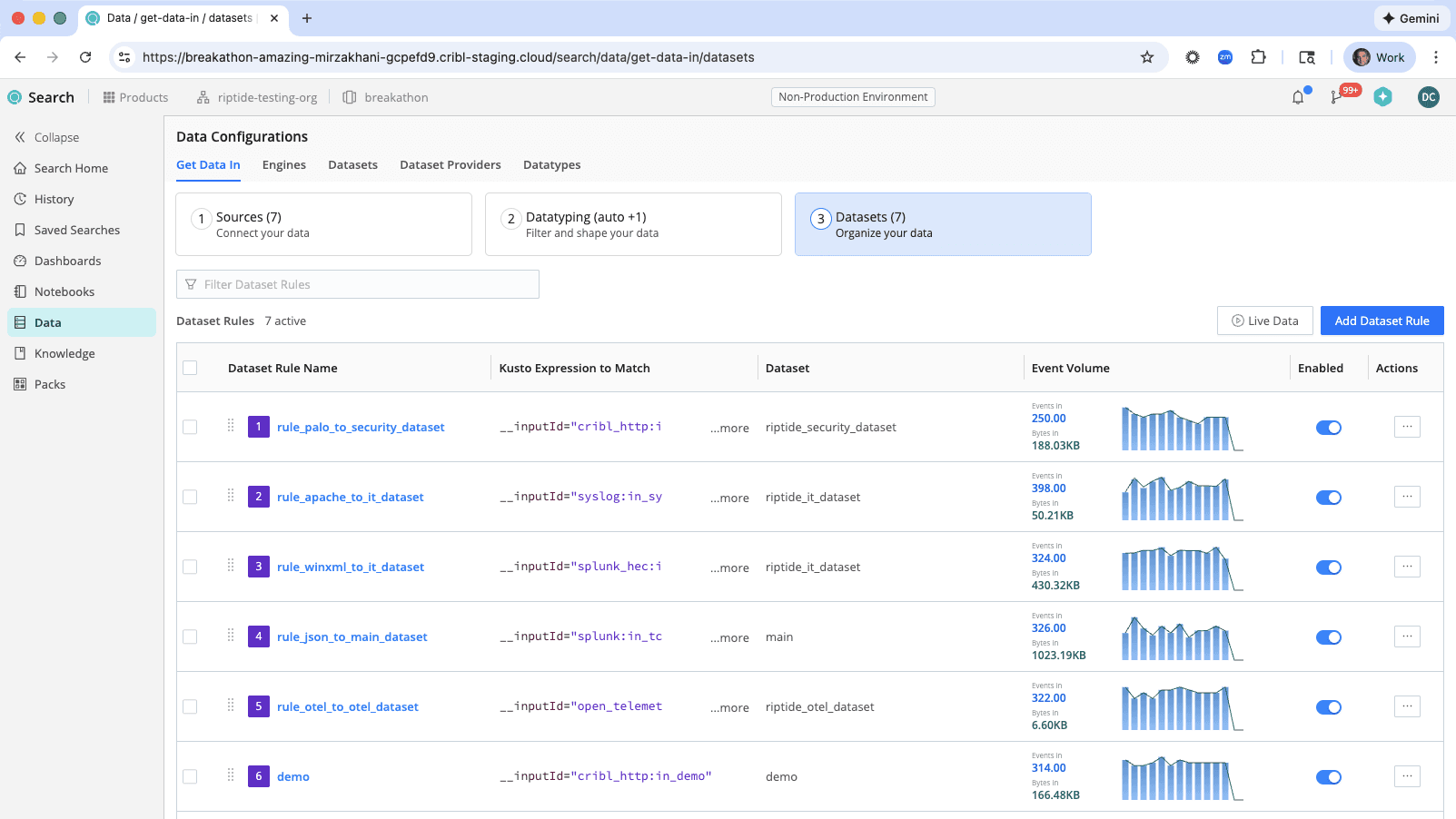Click the Filter Dataset Rules input field
Image resolution: width=1456 pixels, height=819 pixels.
tap(358, 284)
